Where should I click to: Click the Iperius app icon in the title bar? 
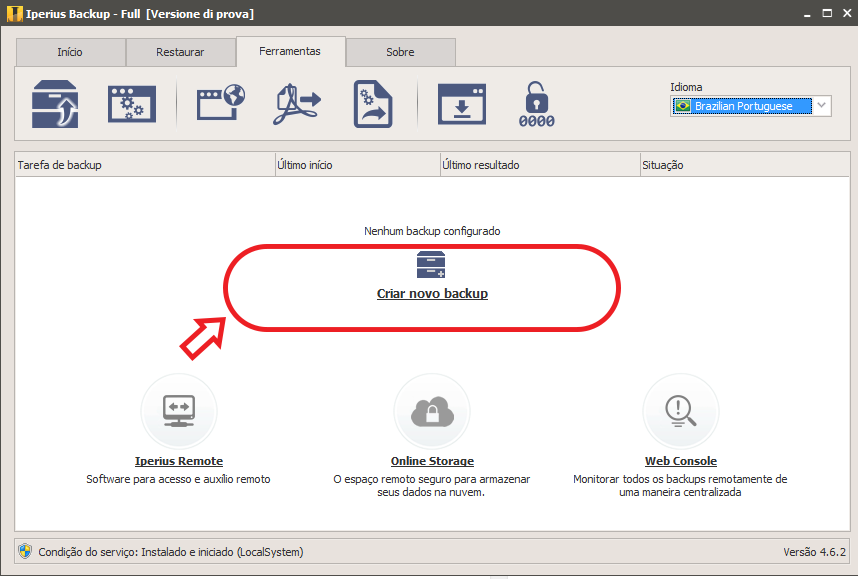click(14, 14)
